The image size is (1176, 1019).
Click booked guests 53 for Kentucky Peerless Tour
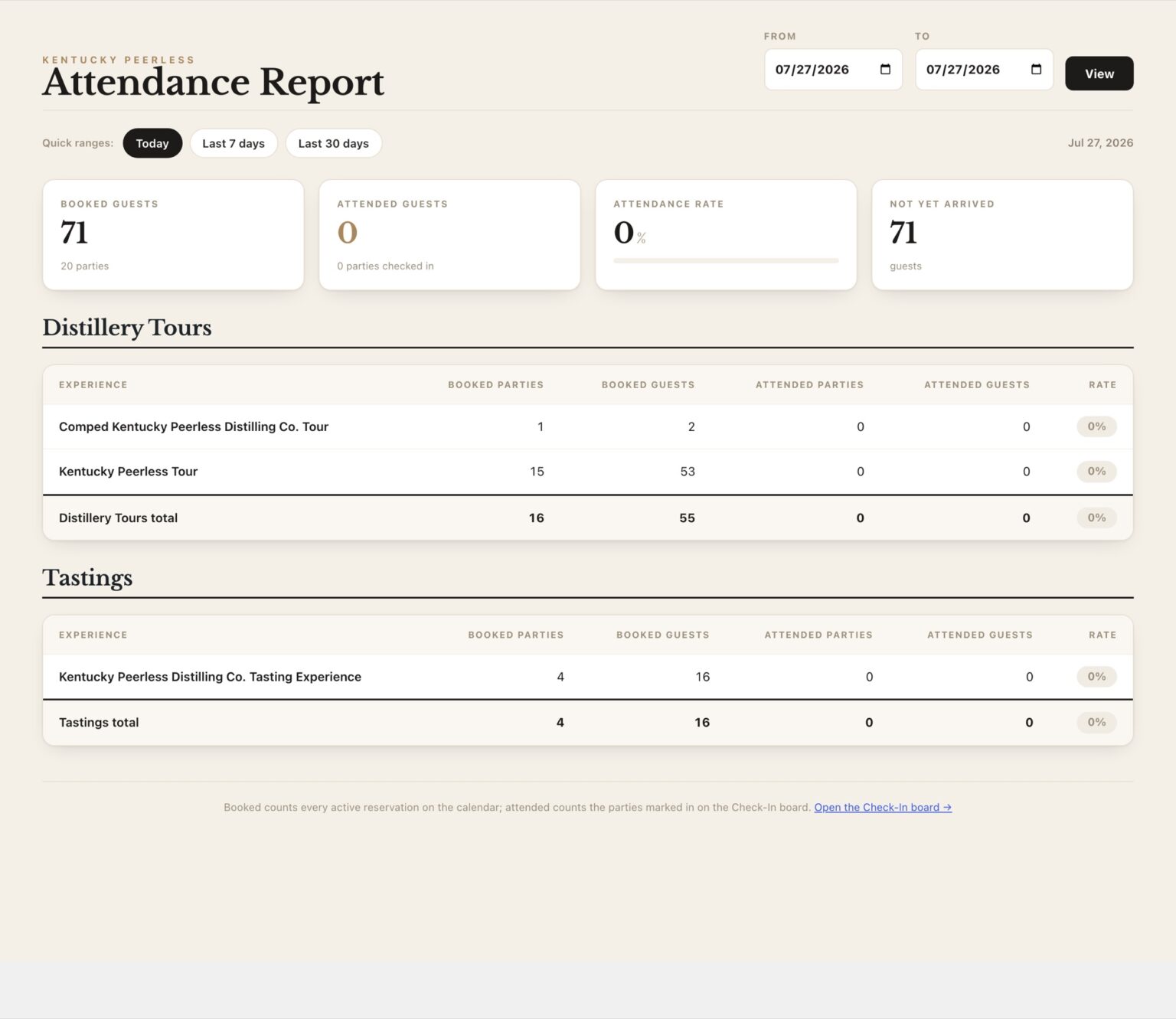coord(688,472)
